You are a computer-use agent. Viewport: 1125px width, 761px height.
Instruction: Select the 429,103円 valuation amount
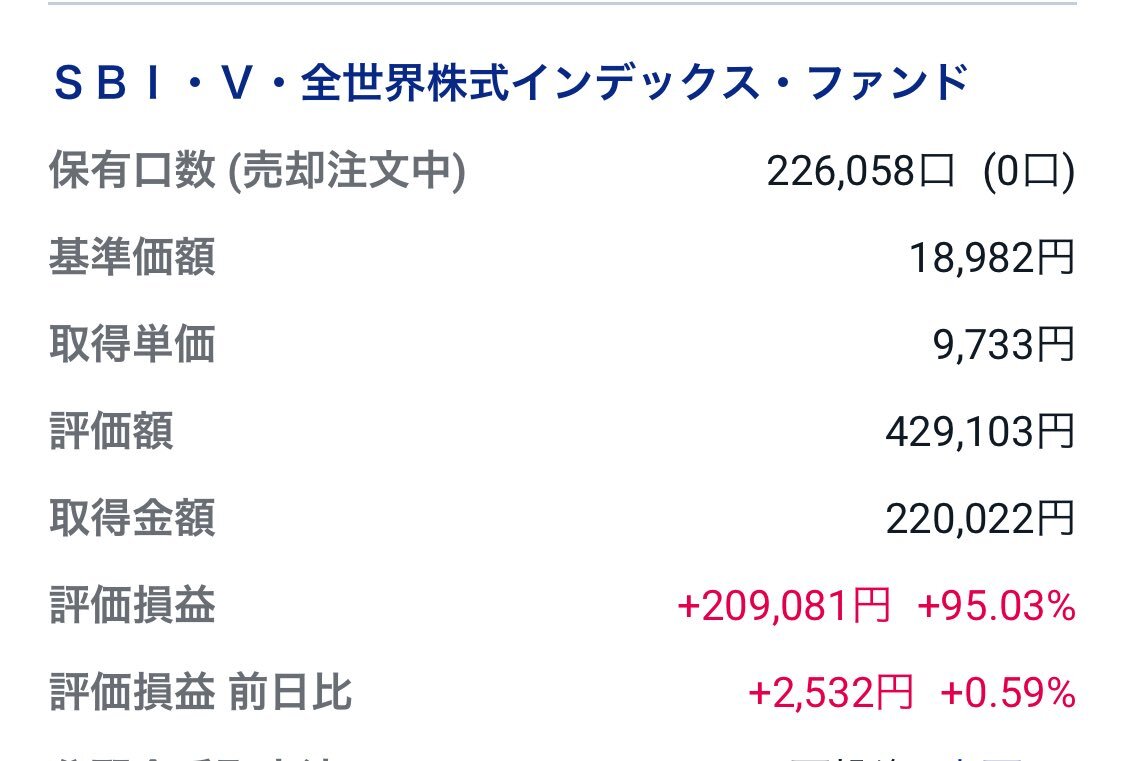point(980,432)
